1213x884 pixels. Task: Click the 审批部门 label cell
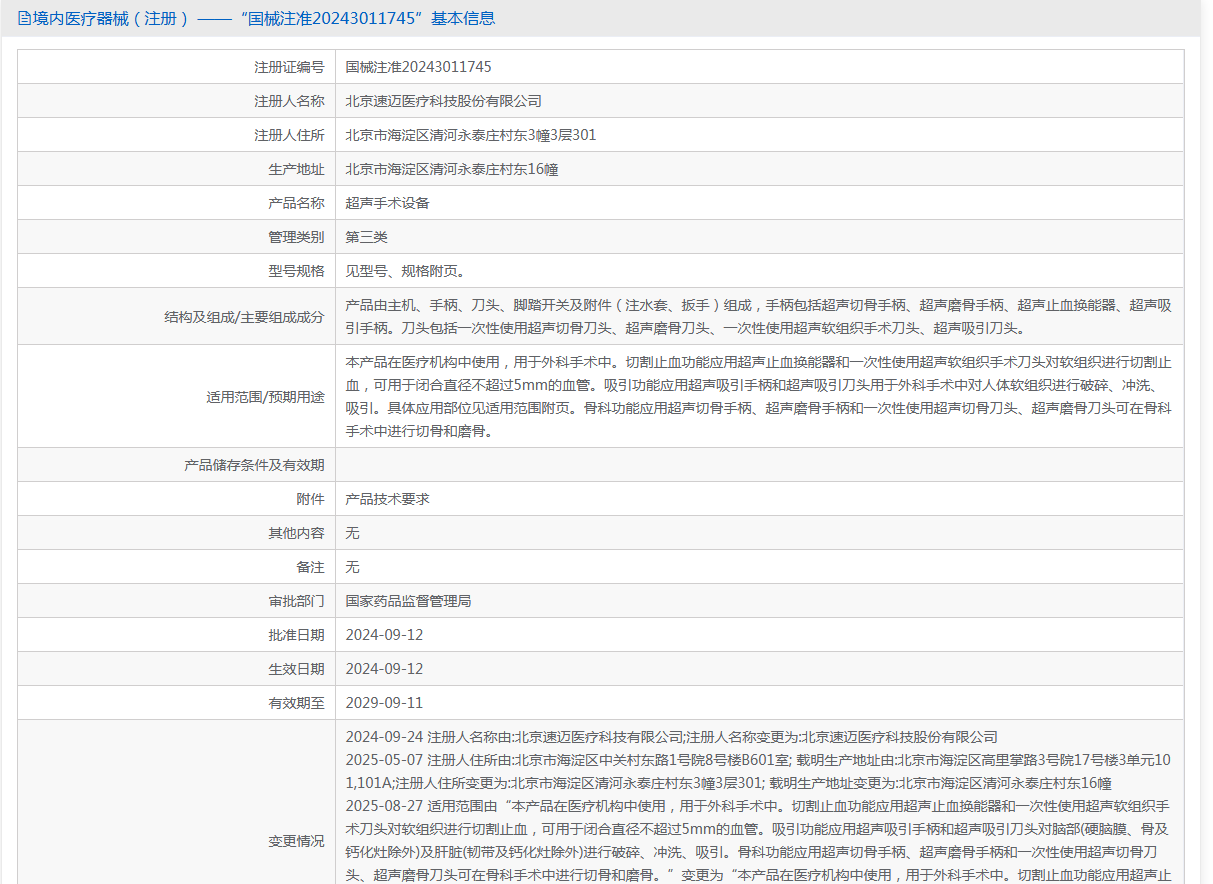pyautogui.click(x=176, y=601)
